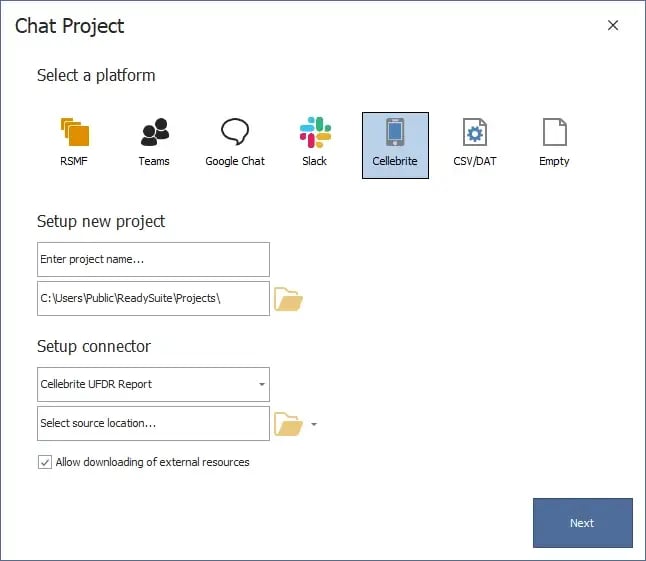Screen dimensions: 646x561
Task: Browse for connector source location
Action: pos(288,424)
